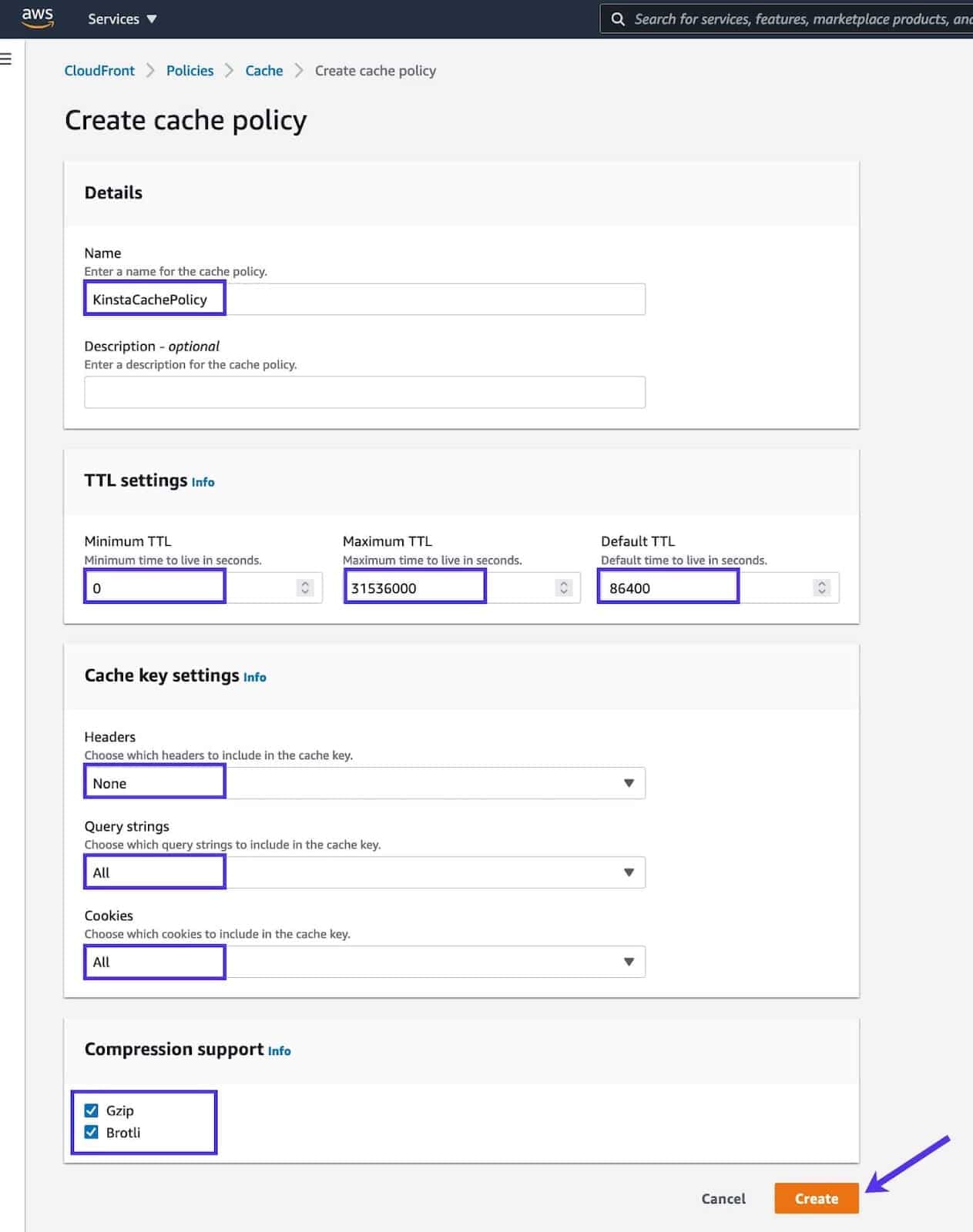
Task: Click the Maximum TTL value field
Action: (461, 588)
